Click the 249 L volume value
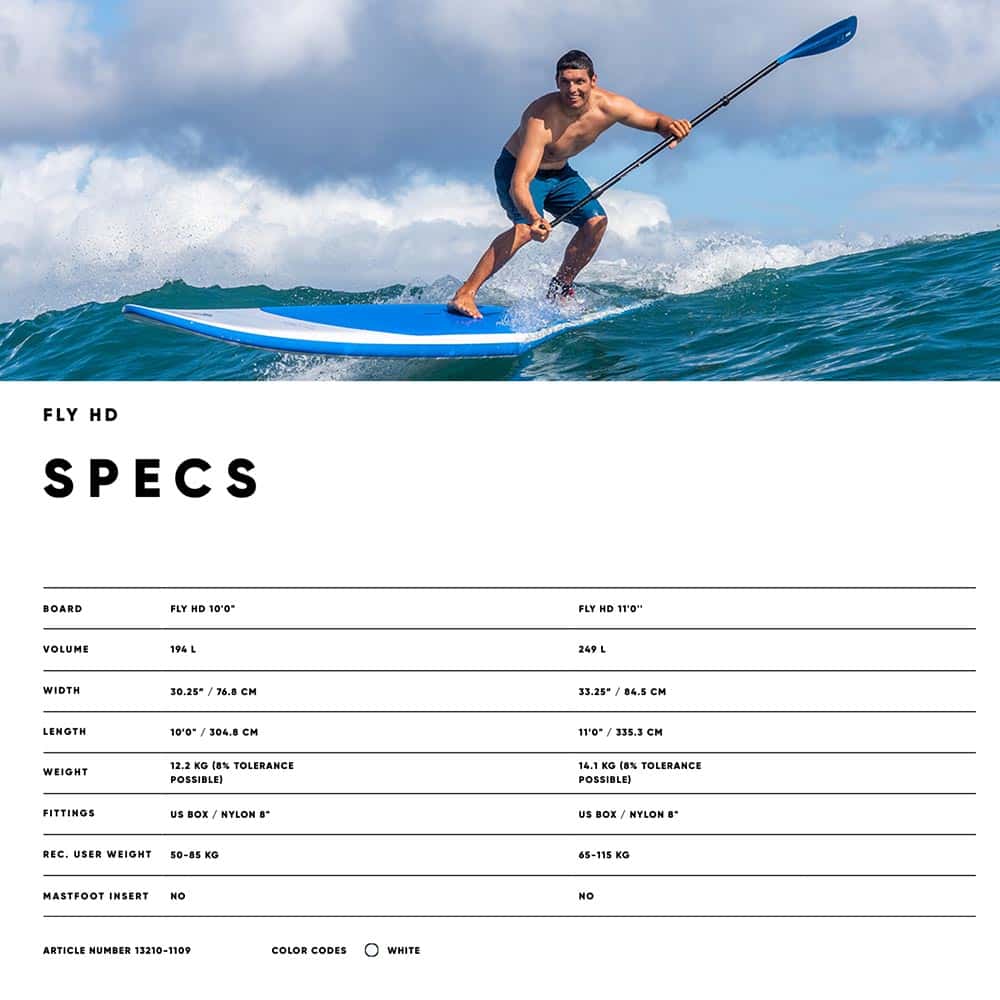Viewport: 1000px width, 1000px height. tap(592, 650)
